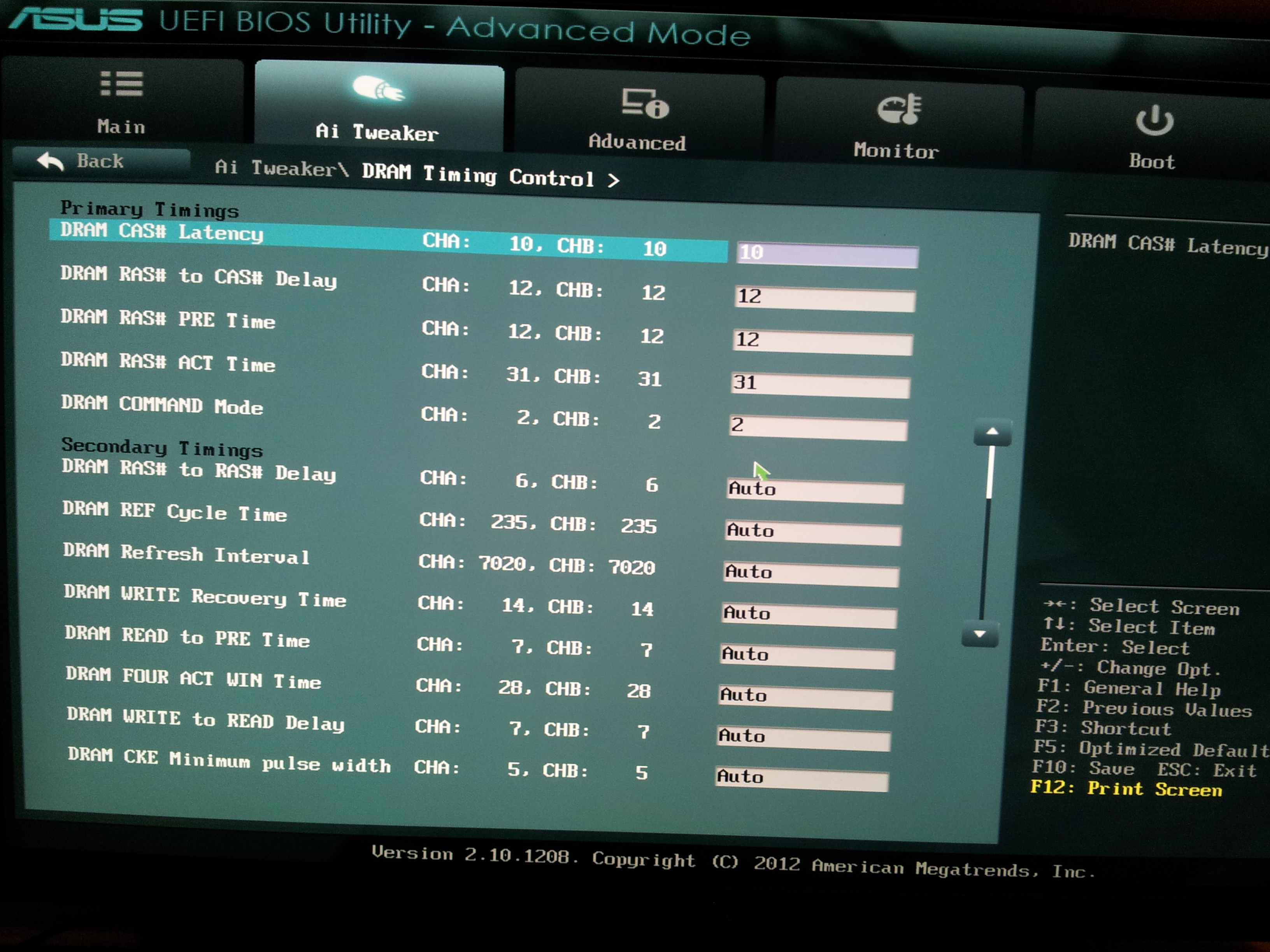Click the Back button label
The height and width of the screenshot is (952, 1270).
pyautogui.click(x=100, y=161)
